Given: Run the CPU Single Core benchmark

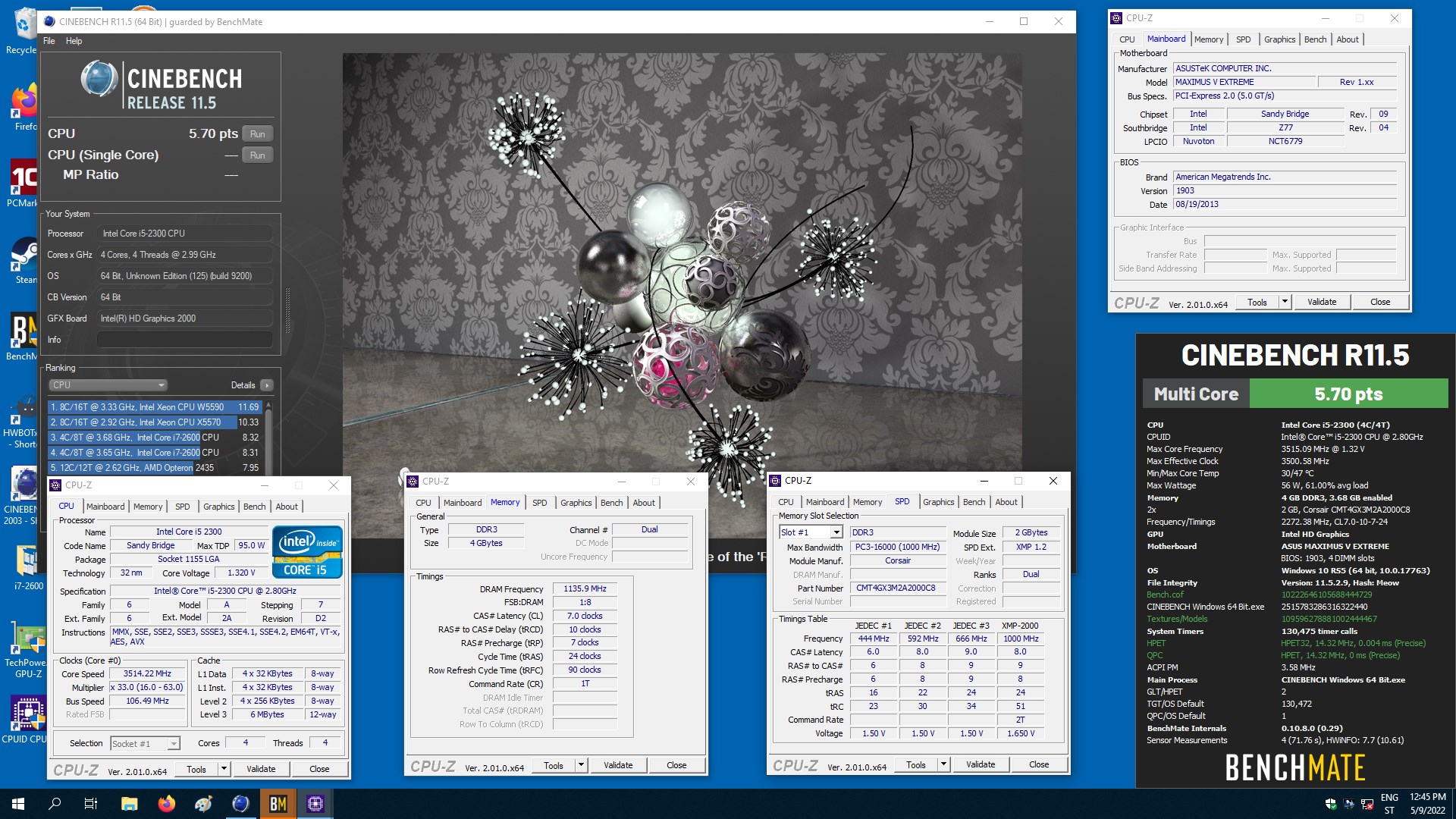Looking at the screenshot, I should pos(257,155).
